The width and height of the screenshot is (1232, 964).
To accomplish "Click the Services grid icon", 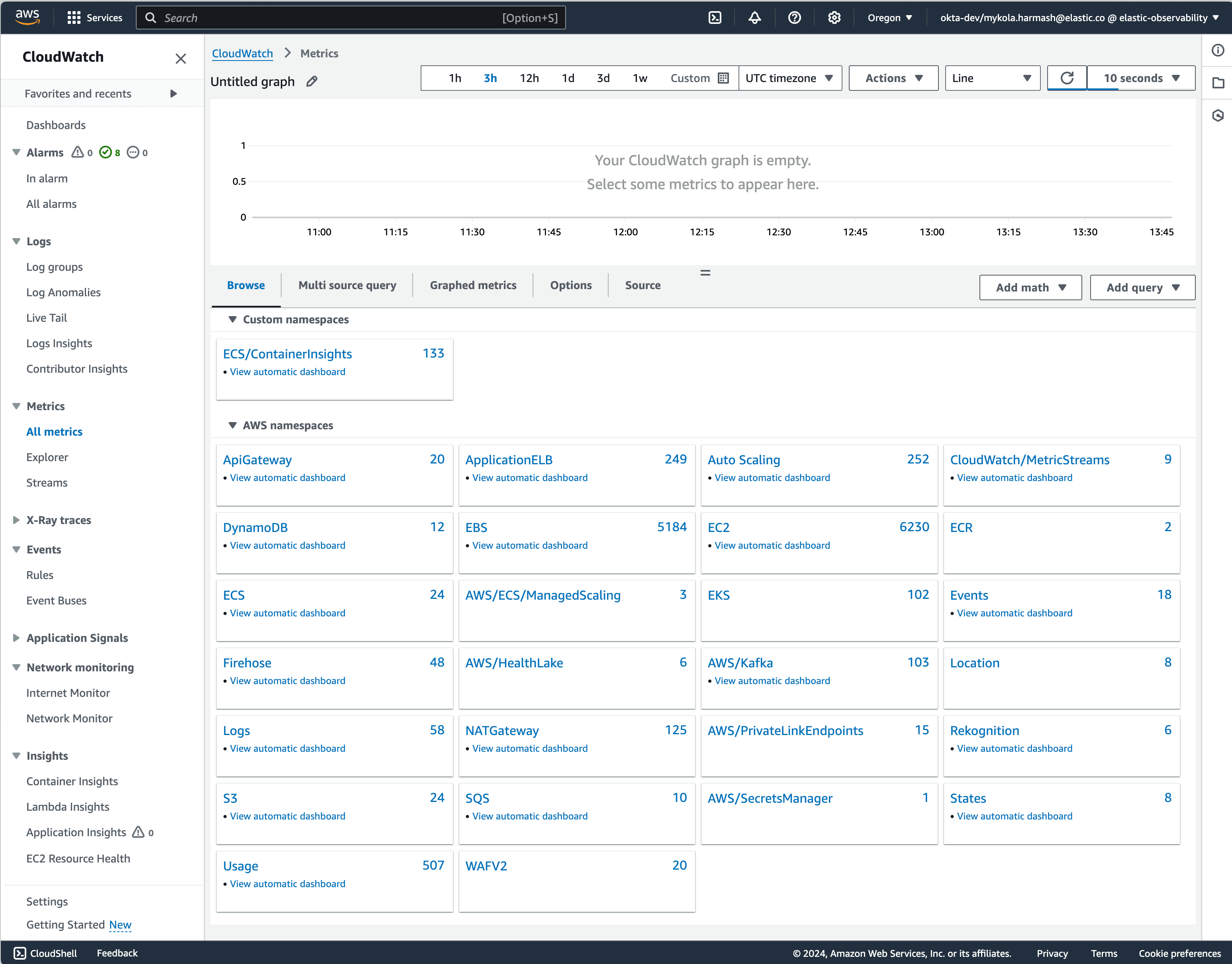I will click(x=73, y=18).
